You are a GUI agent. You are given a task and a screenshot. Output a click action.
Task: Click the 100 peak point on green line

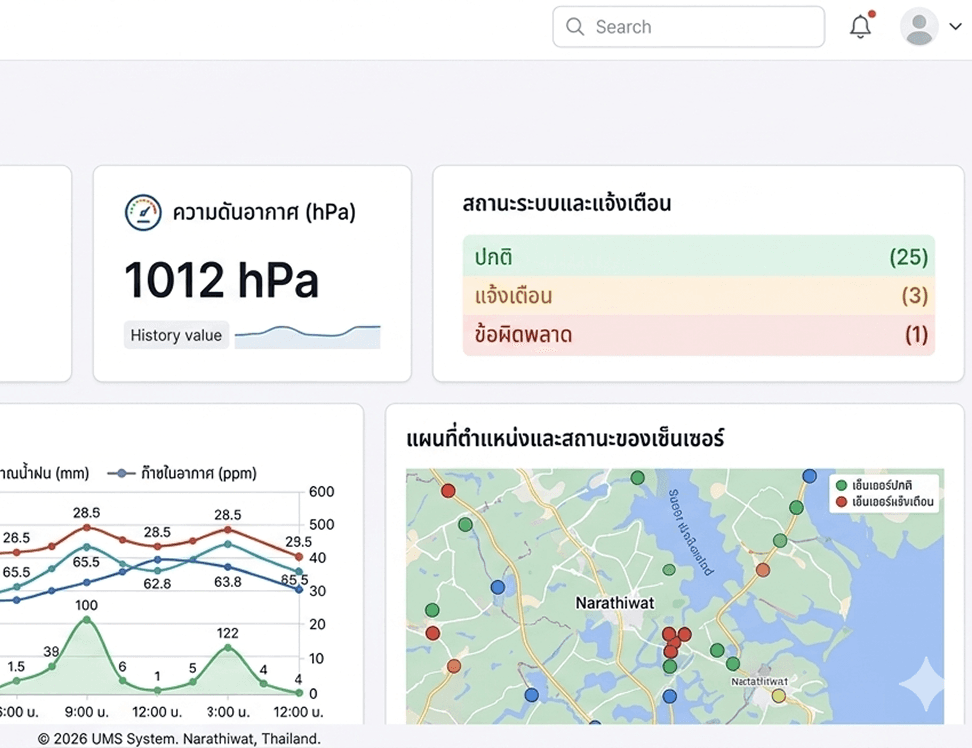[86, 620]
